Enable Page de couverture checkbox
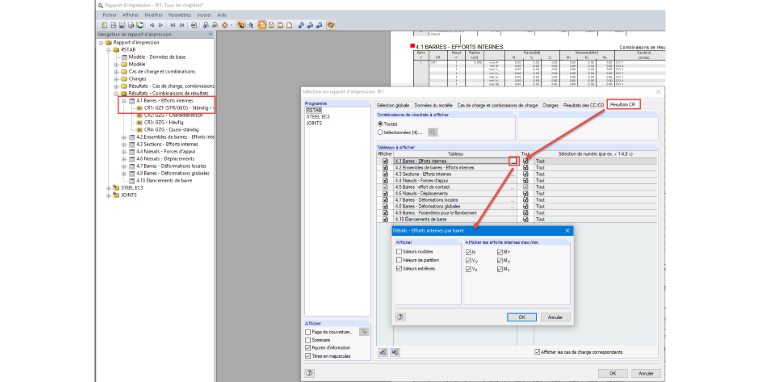 [x=308, y=332]
